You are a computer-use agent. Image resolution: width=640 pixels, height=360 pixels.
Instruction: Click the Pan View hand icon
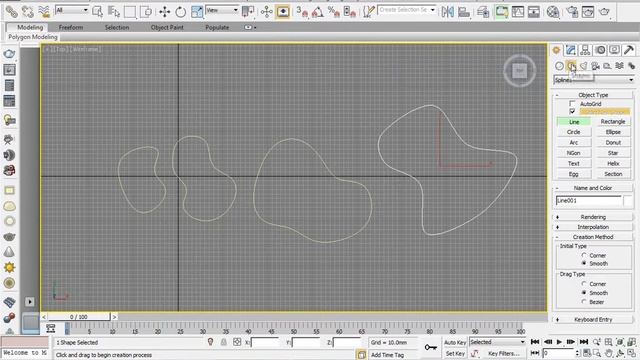point(609,353)
